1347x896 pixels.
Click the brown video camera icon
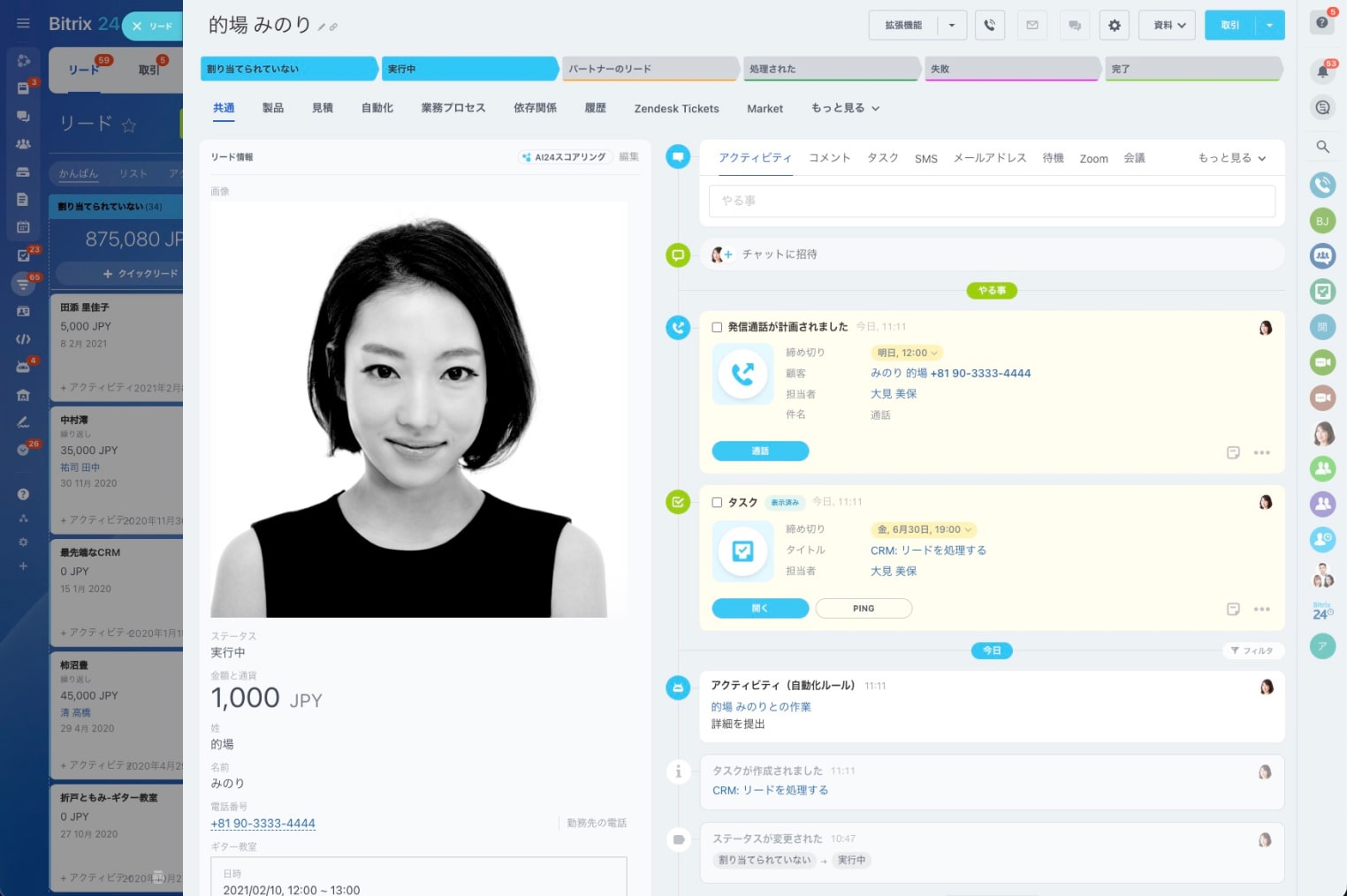tap(1322, 398)
